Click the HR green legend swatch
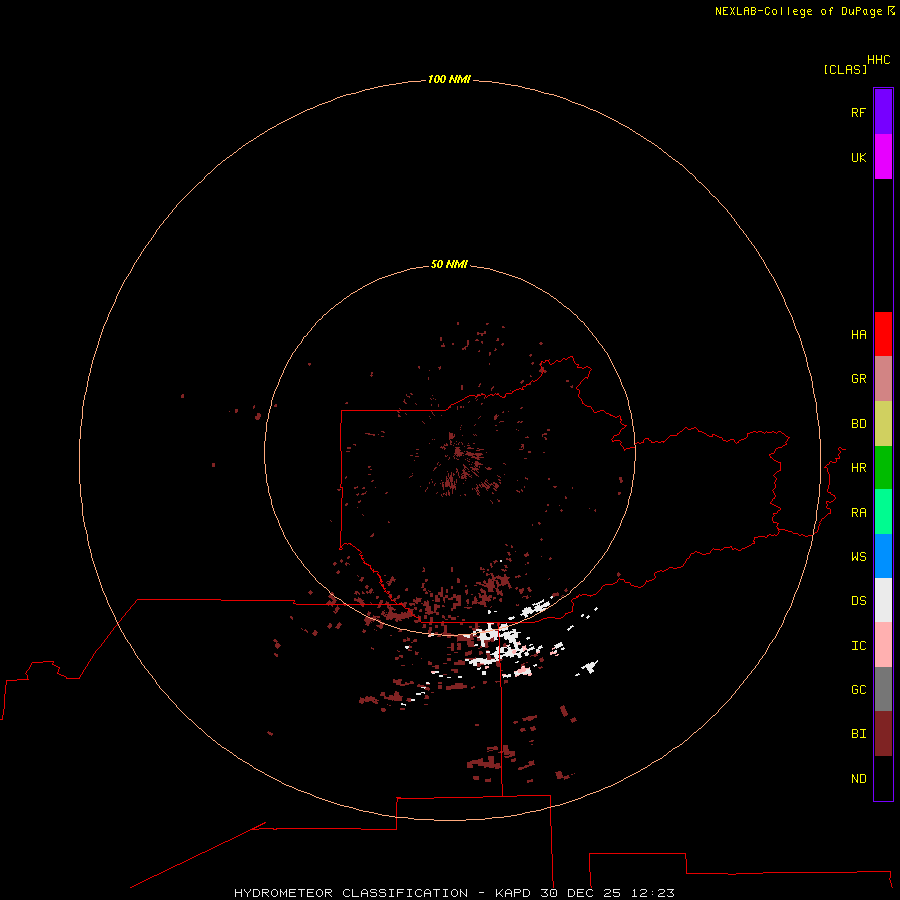 (x=883, y=468)
